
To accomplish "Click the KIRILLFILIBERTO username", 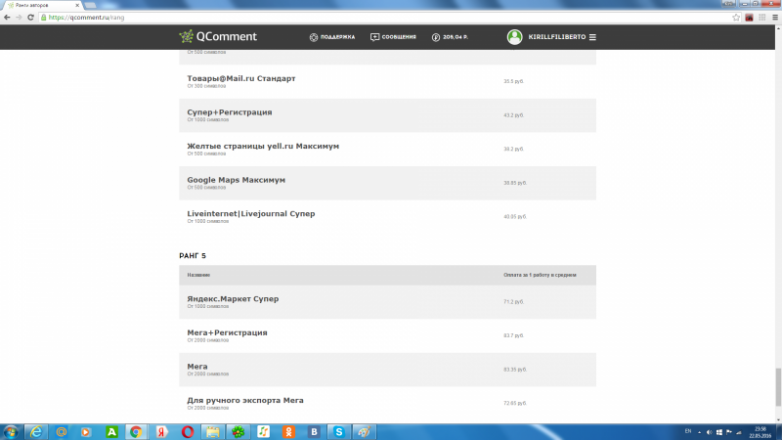I will pyautogui.click(x=557, y=37).
